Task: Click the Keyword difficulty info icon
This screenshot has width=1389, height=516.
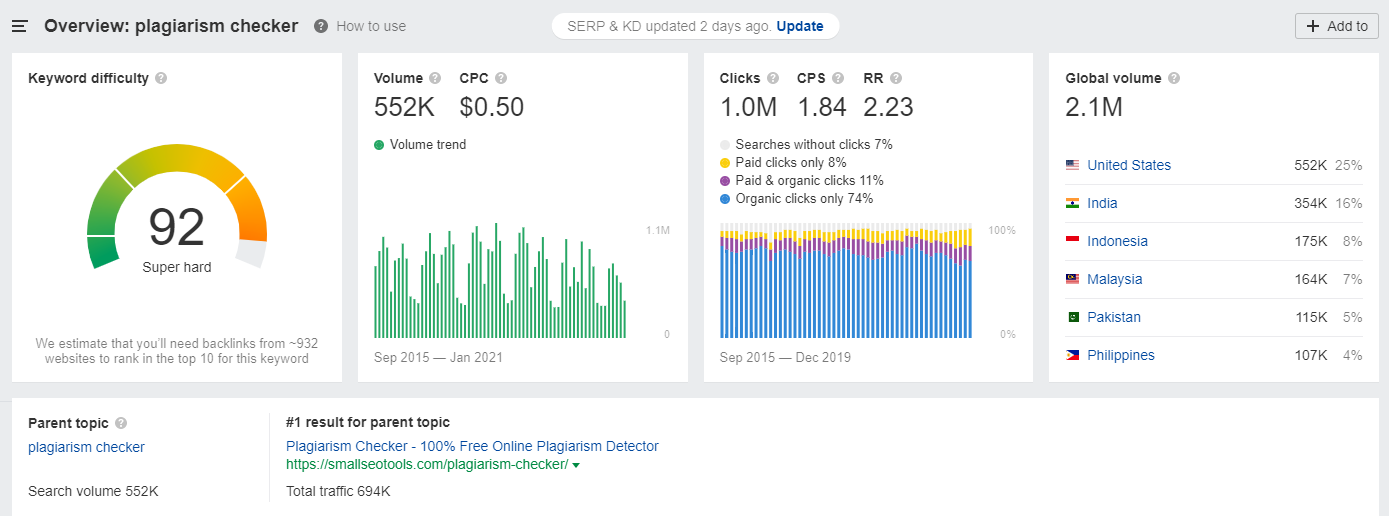Action: (161, 78)
